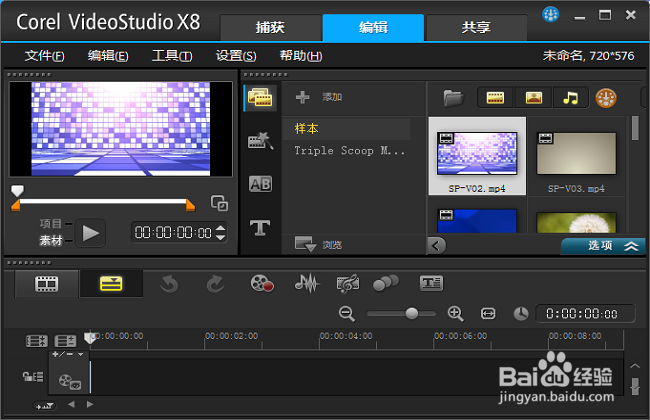Select the SP-V02.mp4 thumbnail
650x420 pixels.
[477, 156]
